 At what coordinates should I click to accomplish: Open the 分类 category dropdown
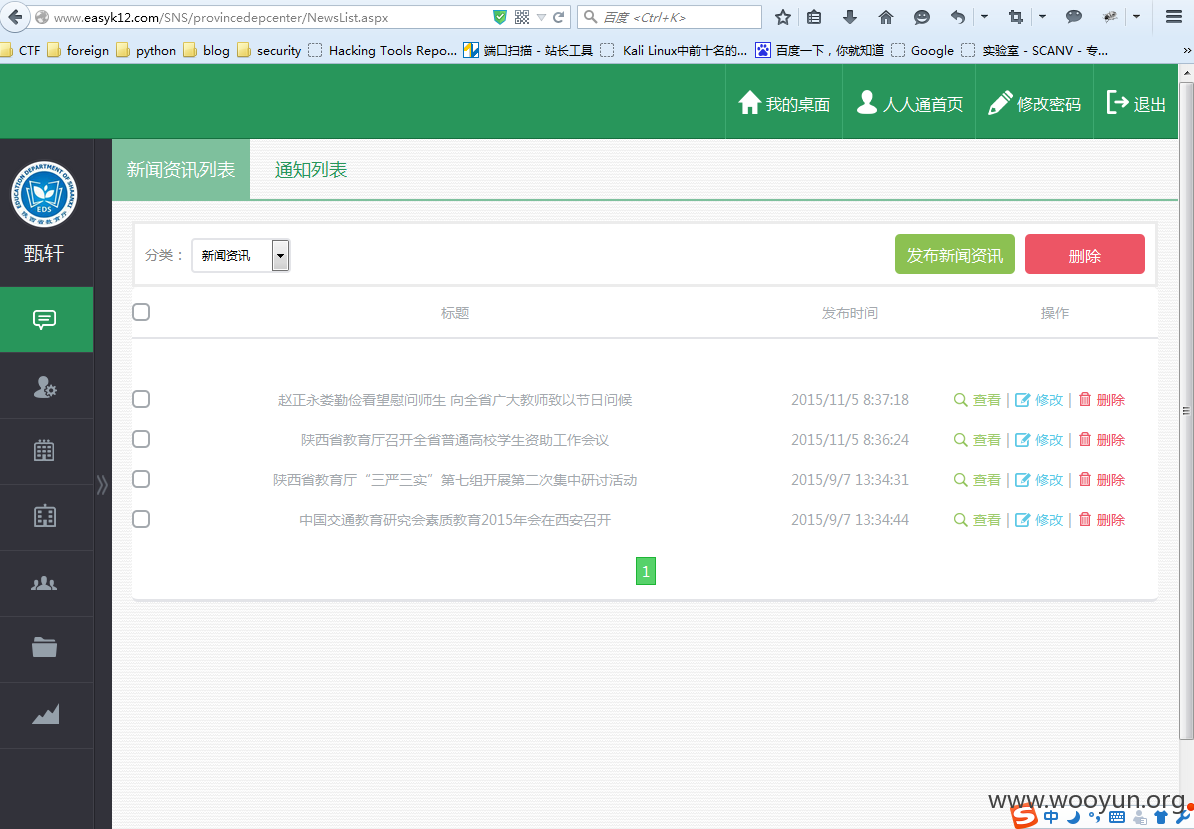(240, 255)
